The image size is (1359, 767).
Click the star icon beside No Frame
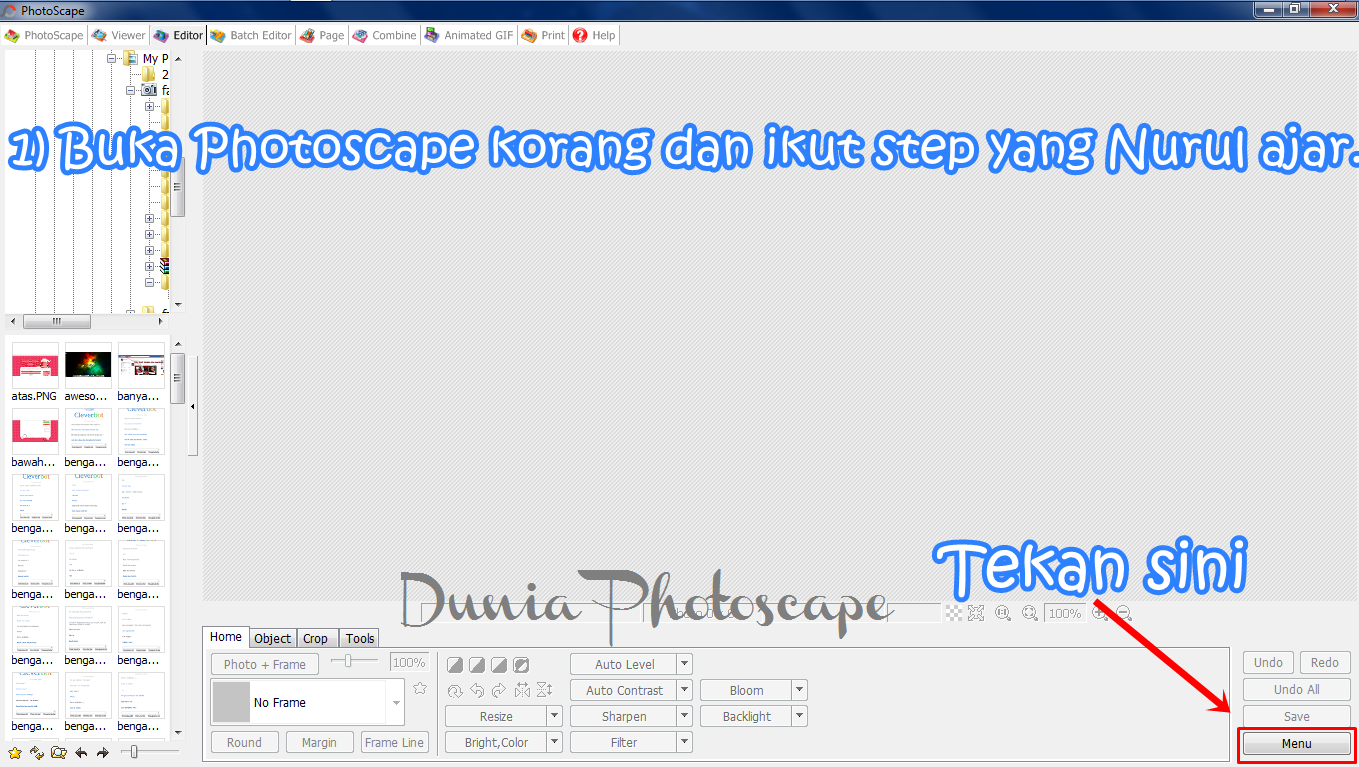pyautogui.click(x=420, y=688)
